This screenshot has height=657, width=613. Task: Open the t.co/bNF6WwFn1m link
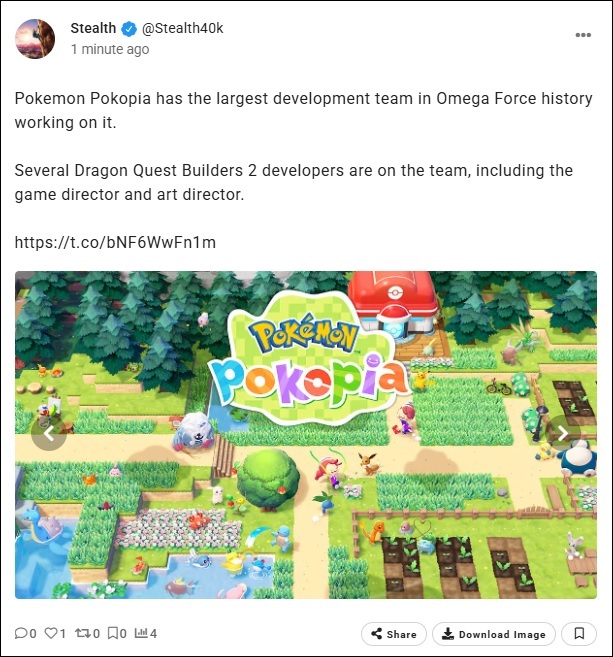pyautogui.click(x=115, y=242)
